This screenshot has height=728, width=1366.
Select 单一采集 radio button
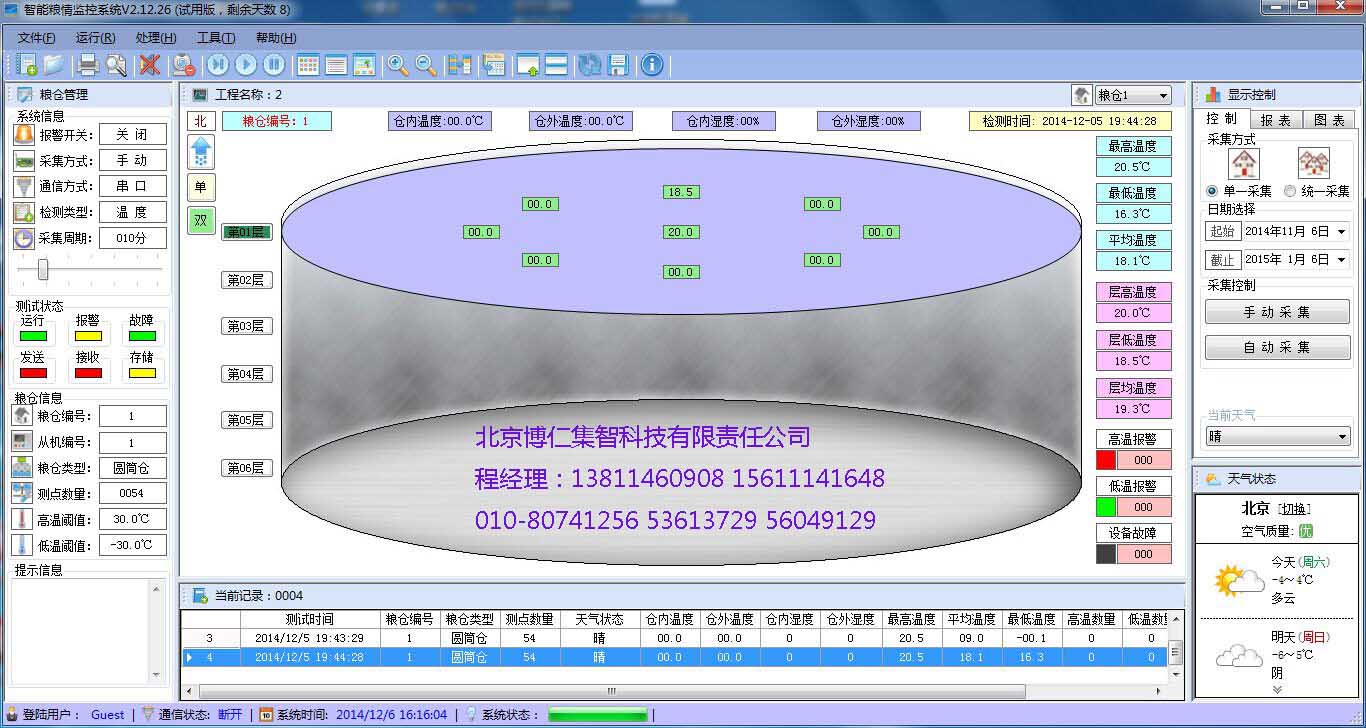1213,191
